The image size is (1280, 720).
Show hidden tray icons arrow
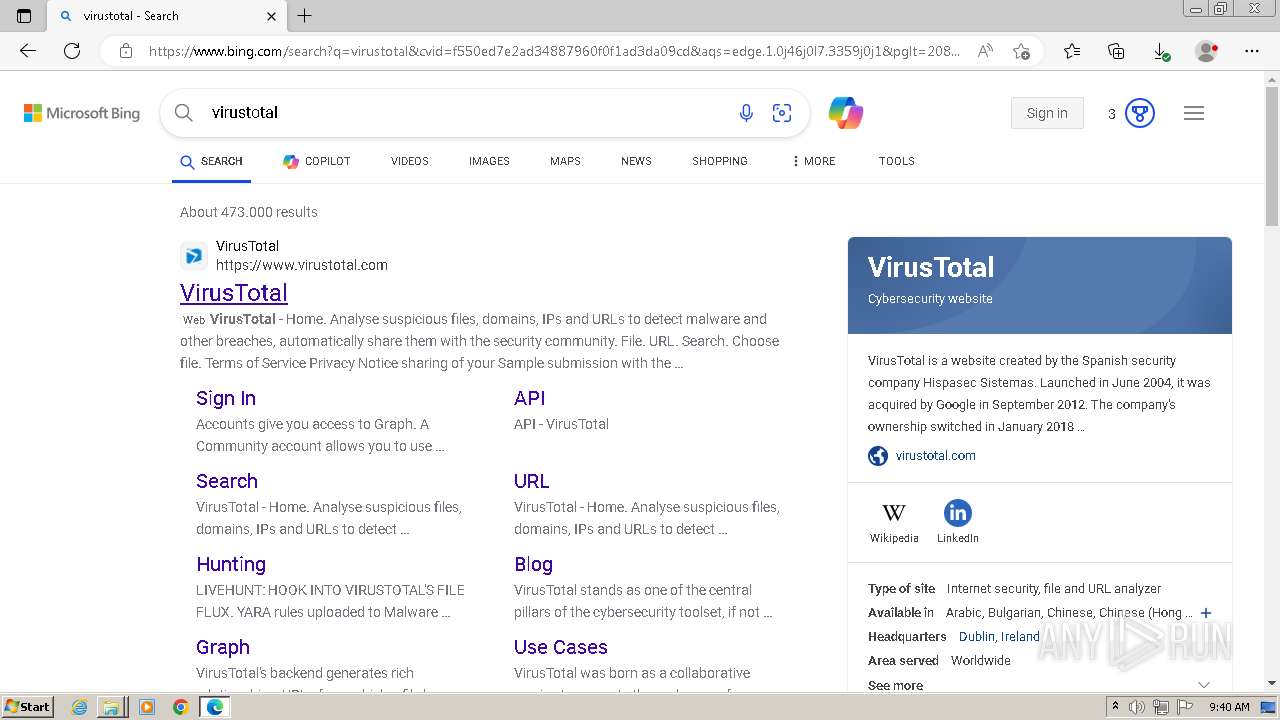(x=1116, y=707)
